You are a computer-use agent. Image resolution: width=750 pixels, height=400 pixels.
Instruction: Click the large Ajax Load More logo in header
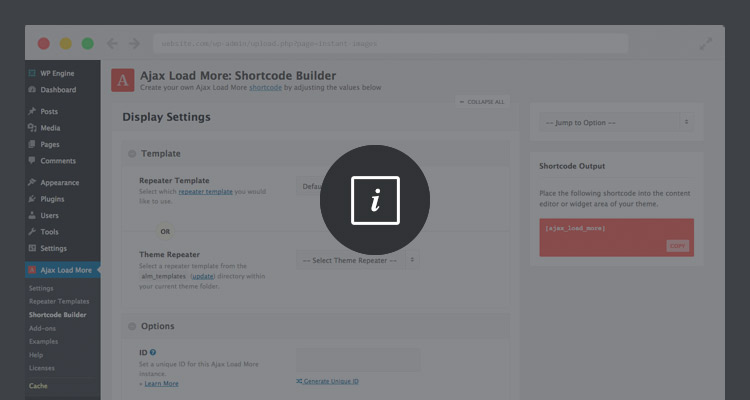[122, 80]
